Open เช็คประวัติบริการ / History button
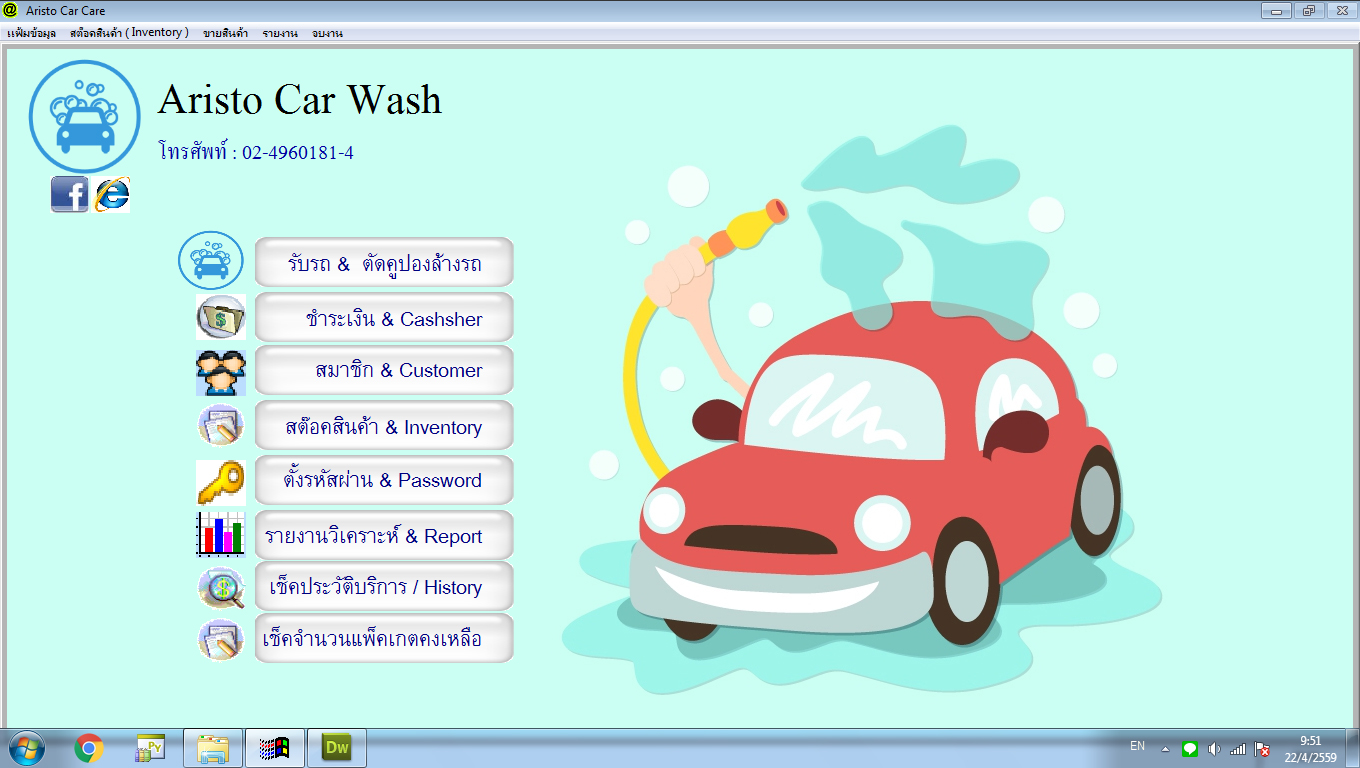The height and width of the screenshot is (768, 1360). coord(384,586)
